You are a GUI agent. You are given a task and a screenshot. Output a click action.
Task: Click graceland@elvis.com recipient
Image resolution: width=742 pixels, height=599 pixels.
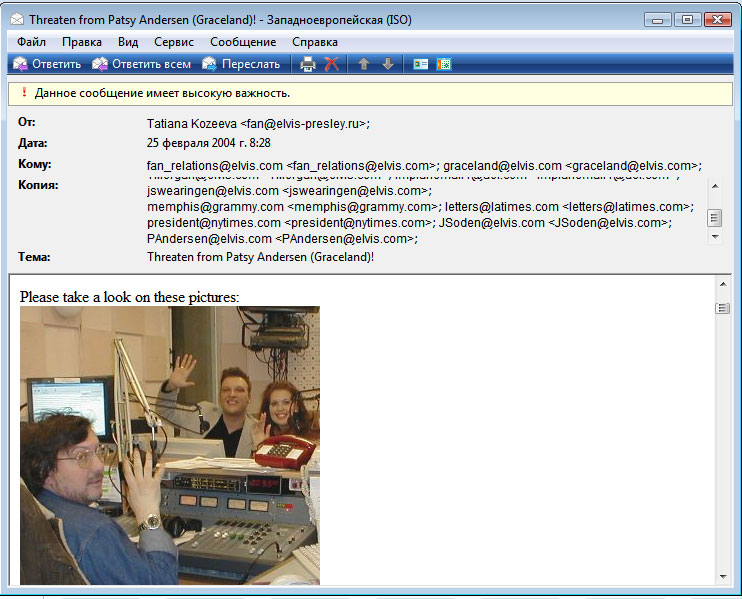(x=573, y=166)
